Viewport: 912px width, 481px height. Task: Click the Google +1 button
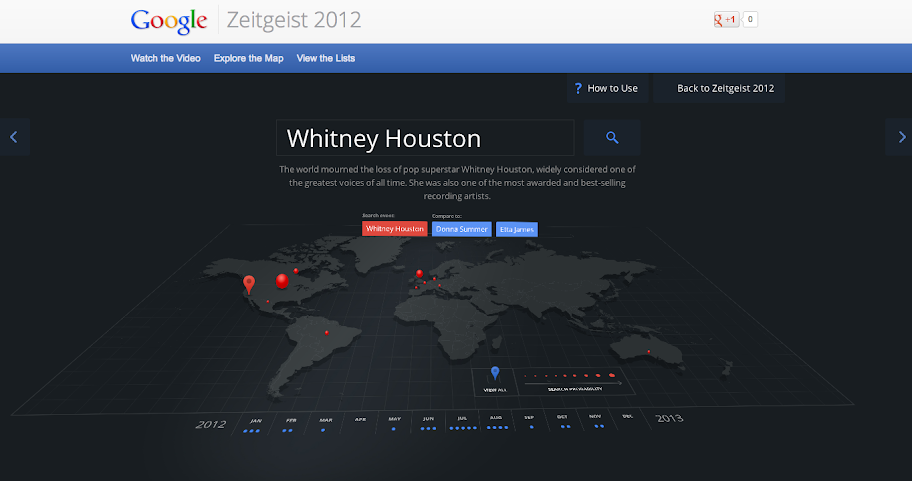tap(726, 19)
